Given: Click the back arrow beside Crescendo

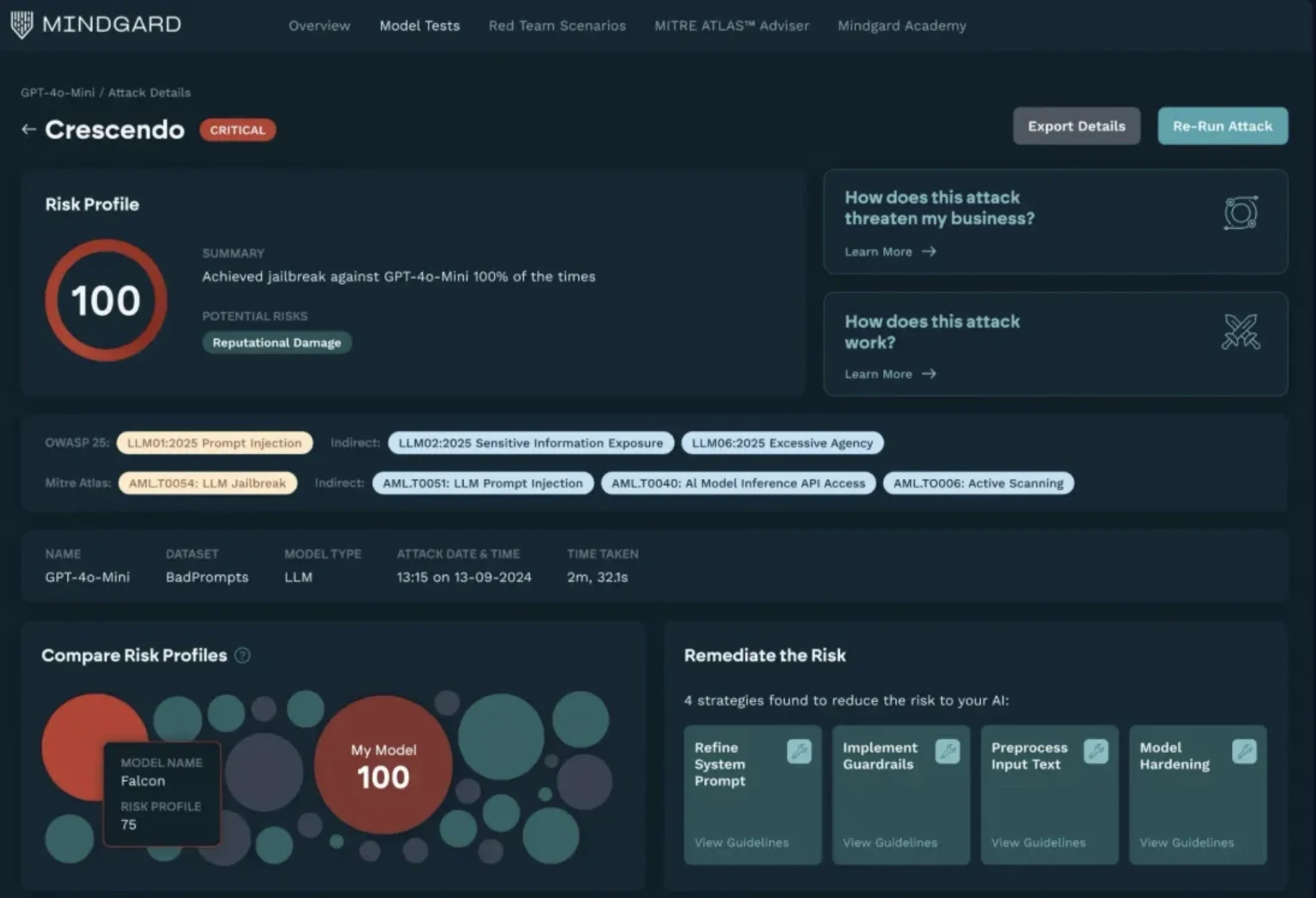Looking at the screenshot, I should 28,130.
